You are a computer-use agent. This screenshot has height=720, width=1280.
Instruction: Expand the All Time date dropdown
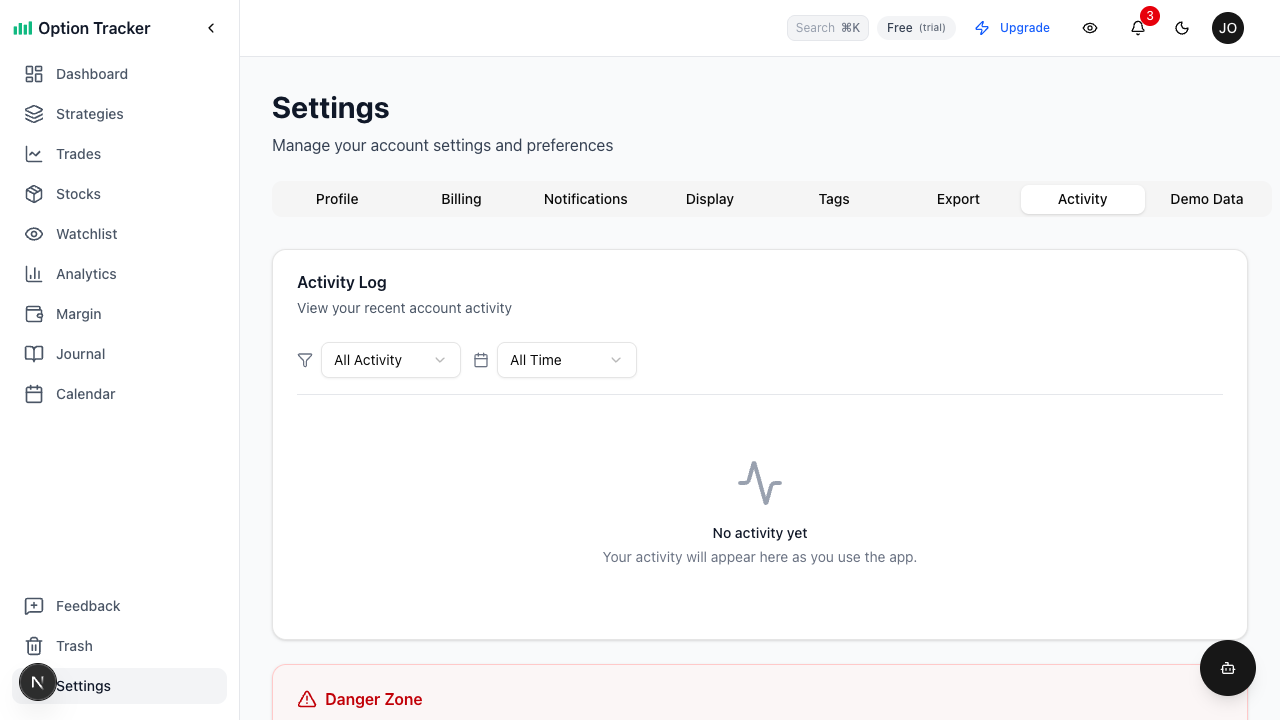[566, 360]
